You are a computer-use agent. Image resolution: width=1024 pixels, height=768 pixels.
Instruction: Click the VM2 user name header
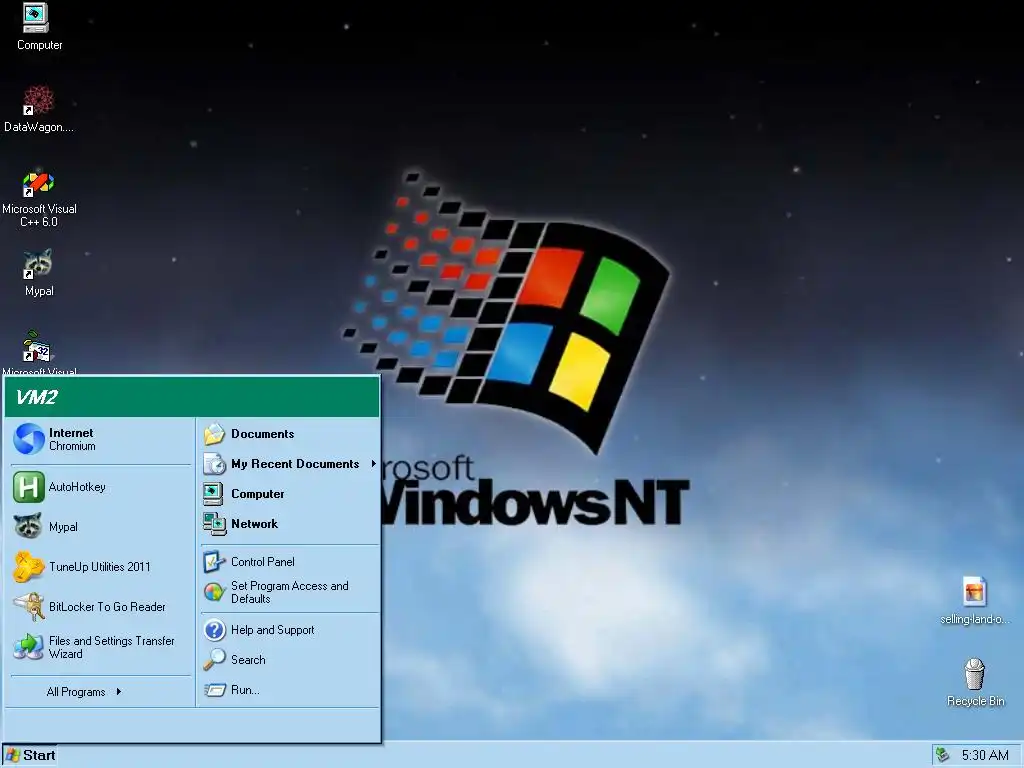(x=37, y=397)
